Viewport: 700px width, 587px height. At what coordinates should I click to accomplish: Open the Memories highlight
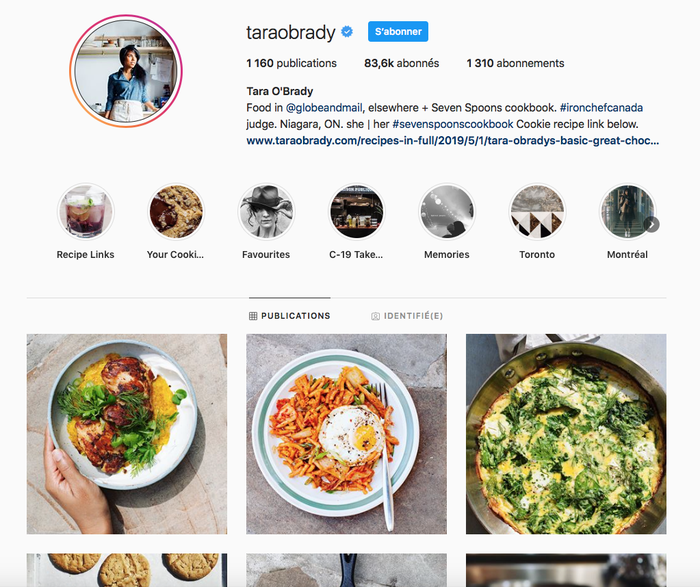(x=447, y=212)
